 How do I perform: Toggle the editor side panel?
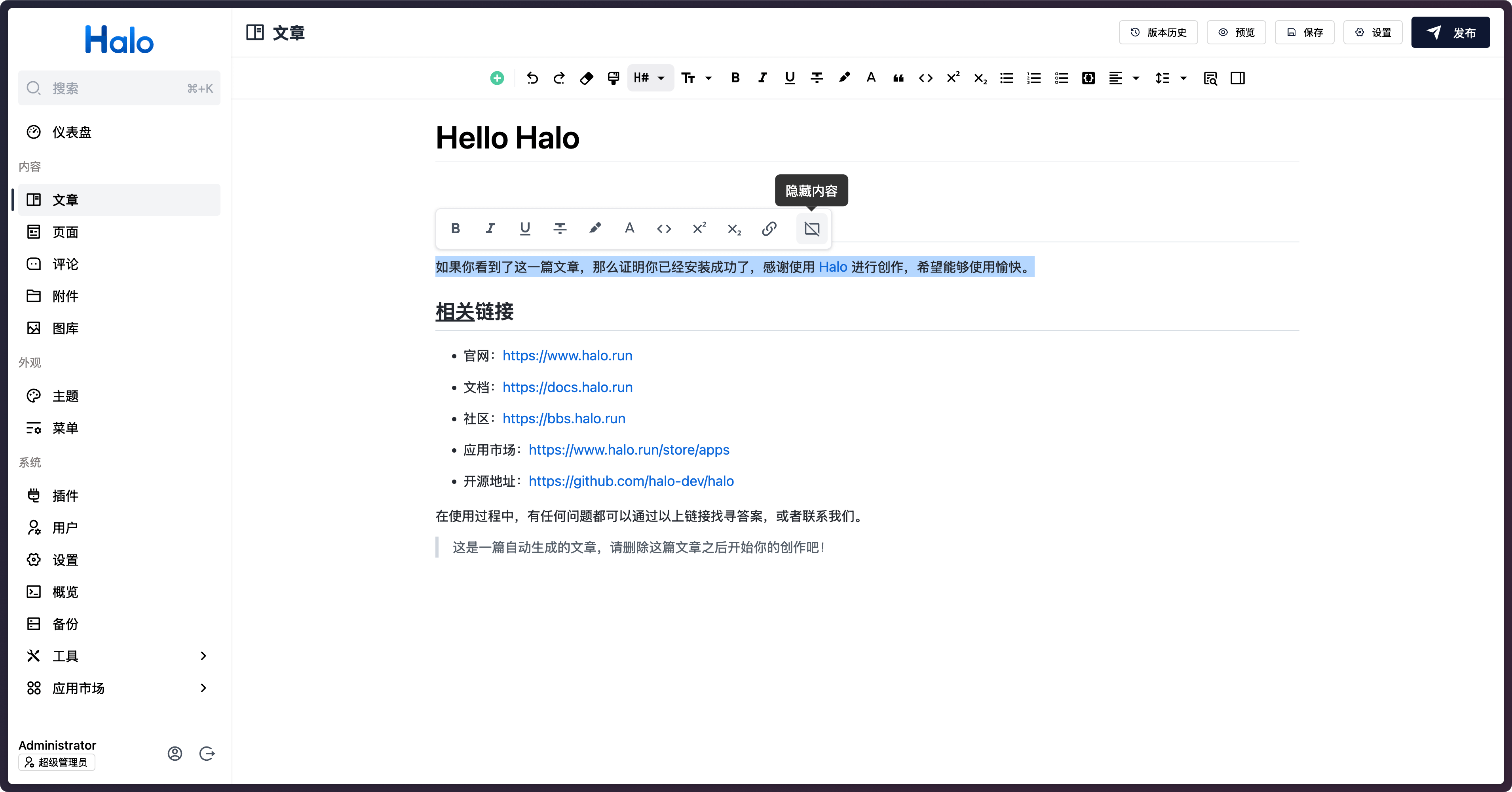click(x=1238, y=78)
